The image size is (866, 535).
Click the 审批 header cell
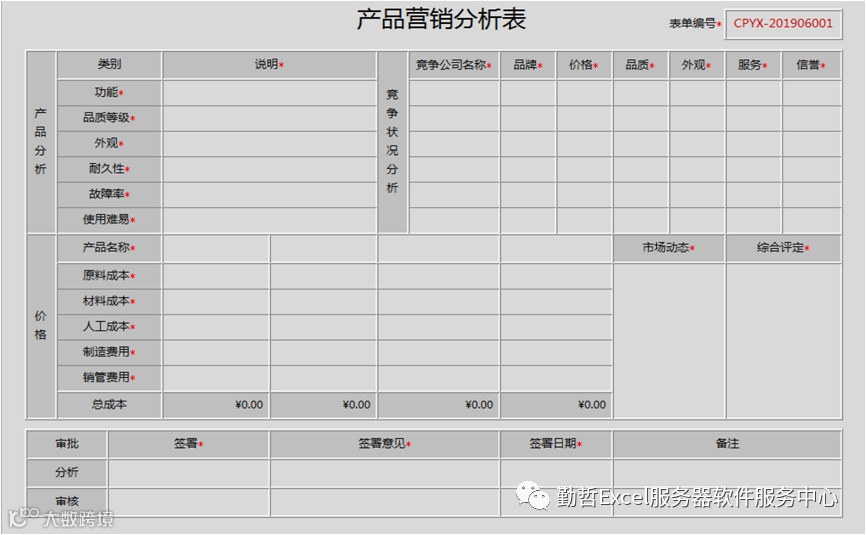click(x=67, y=444)
